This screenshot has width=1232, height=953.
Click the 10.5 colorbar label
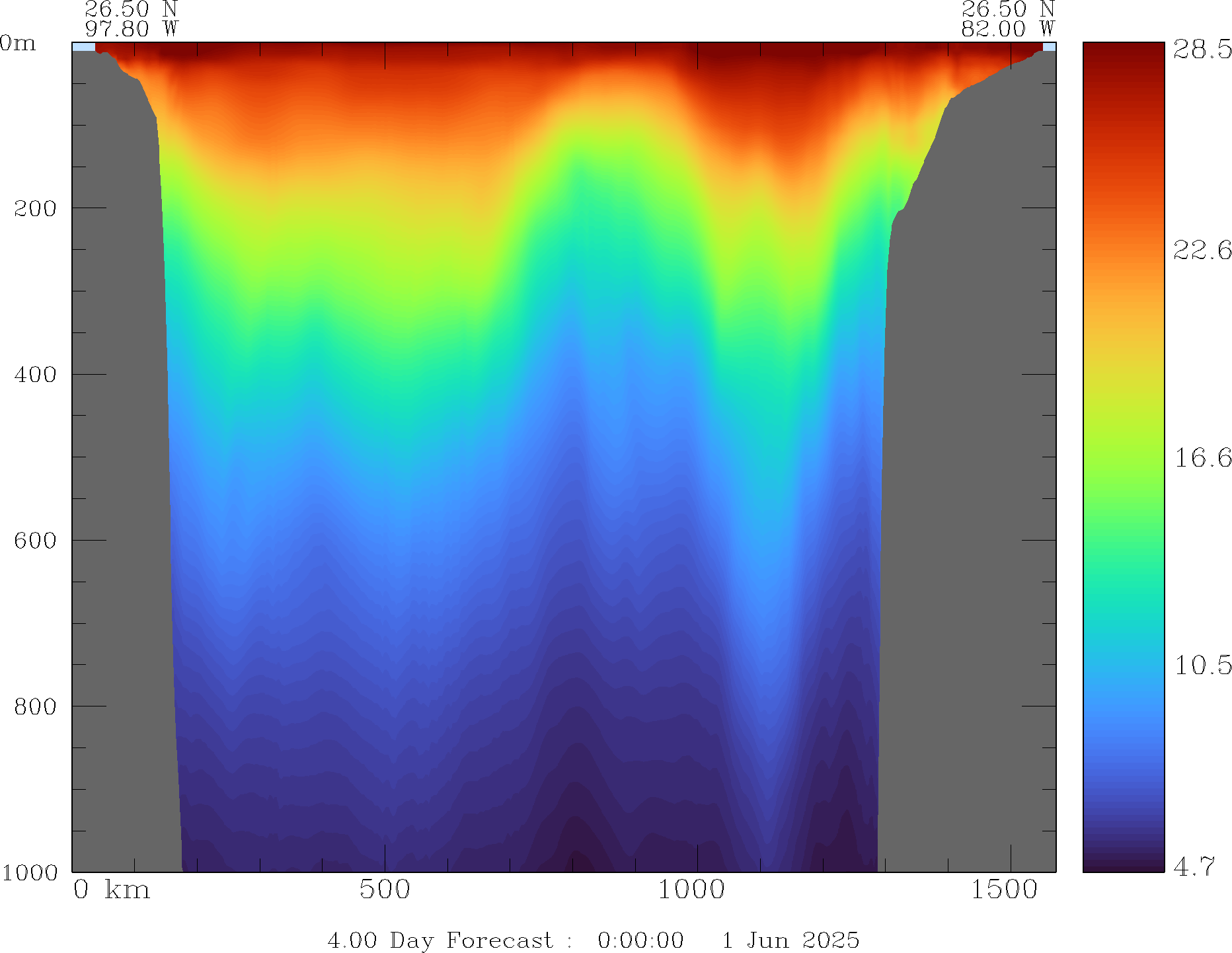(1202, 665)
